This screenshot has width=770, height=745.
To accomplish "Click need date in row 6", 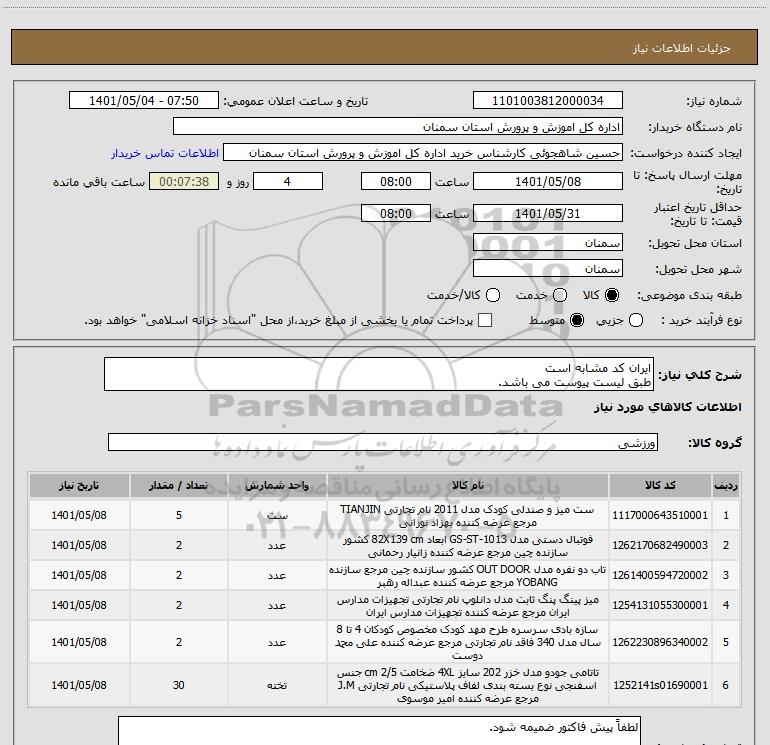I will point(79,685).
